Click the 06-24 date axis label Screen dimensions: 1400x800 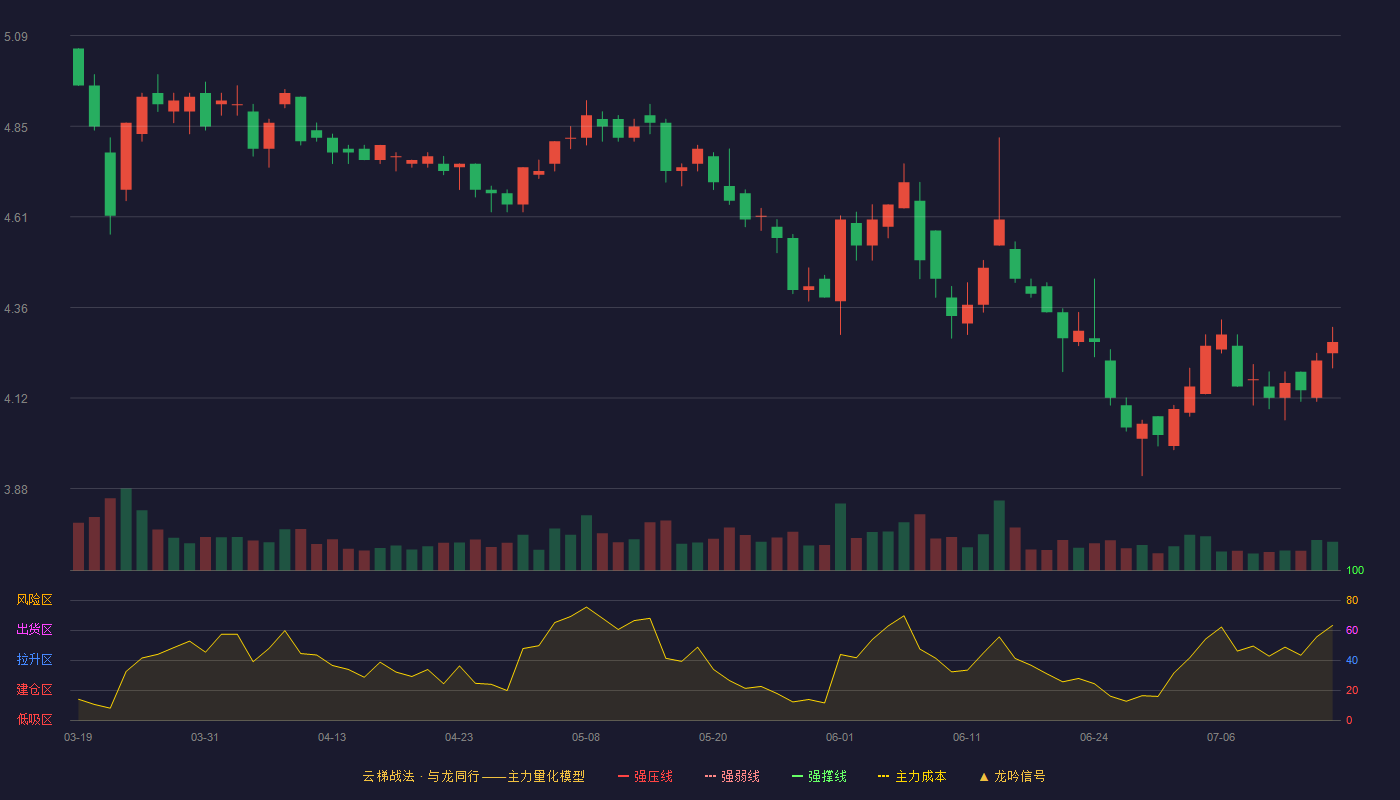click(x=1094, y=737)
